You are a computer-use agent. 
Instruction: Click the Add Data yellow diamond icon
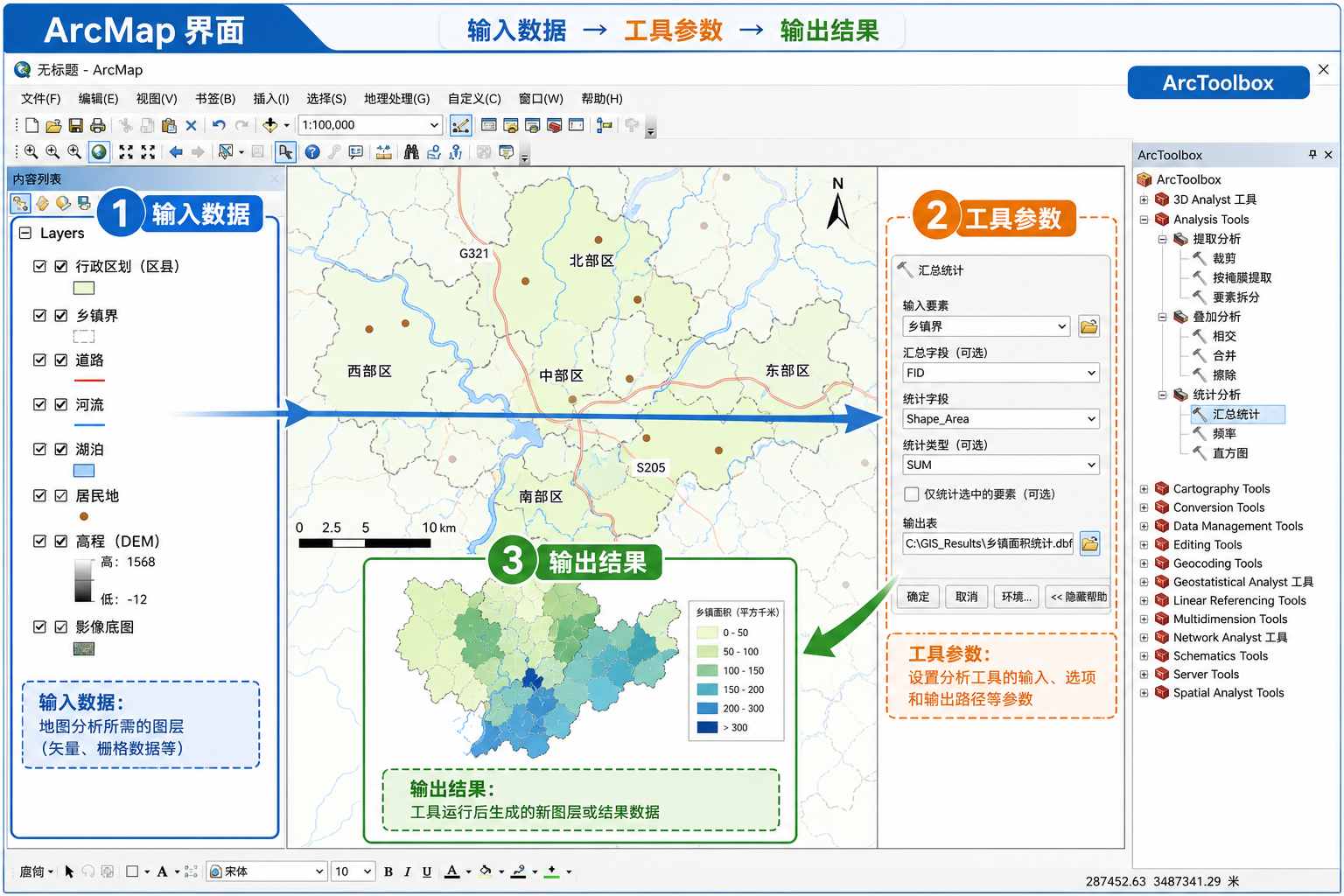click(x=270, y=125)
